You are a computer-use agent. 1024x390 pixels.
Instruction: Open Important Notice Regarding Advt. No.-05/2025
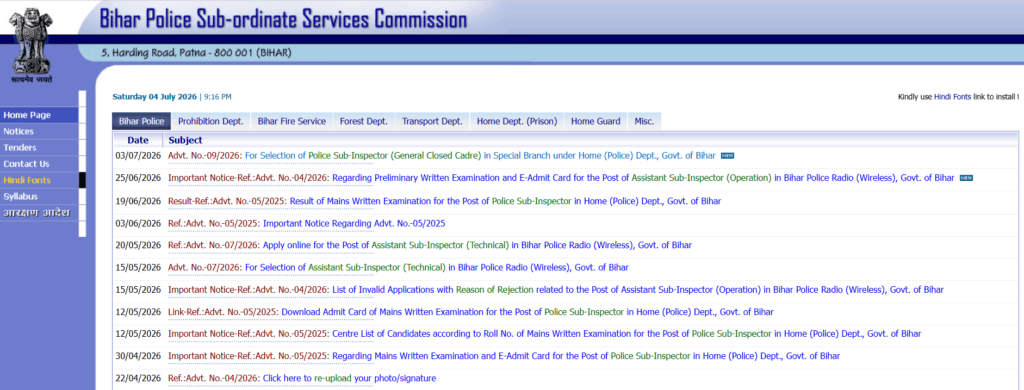coord(306,223)
